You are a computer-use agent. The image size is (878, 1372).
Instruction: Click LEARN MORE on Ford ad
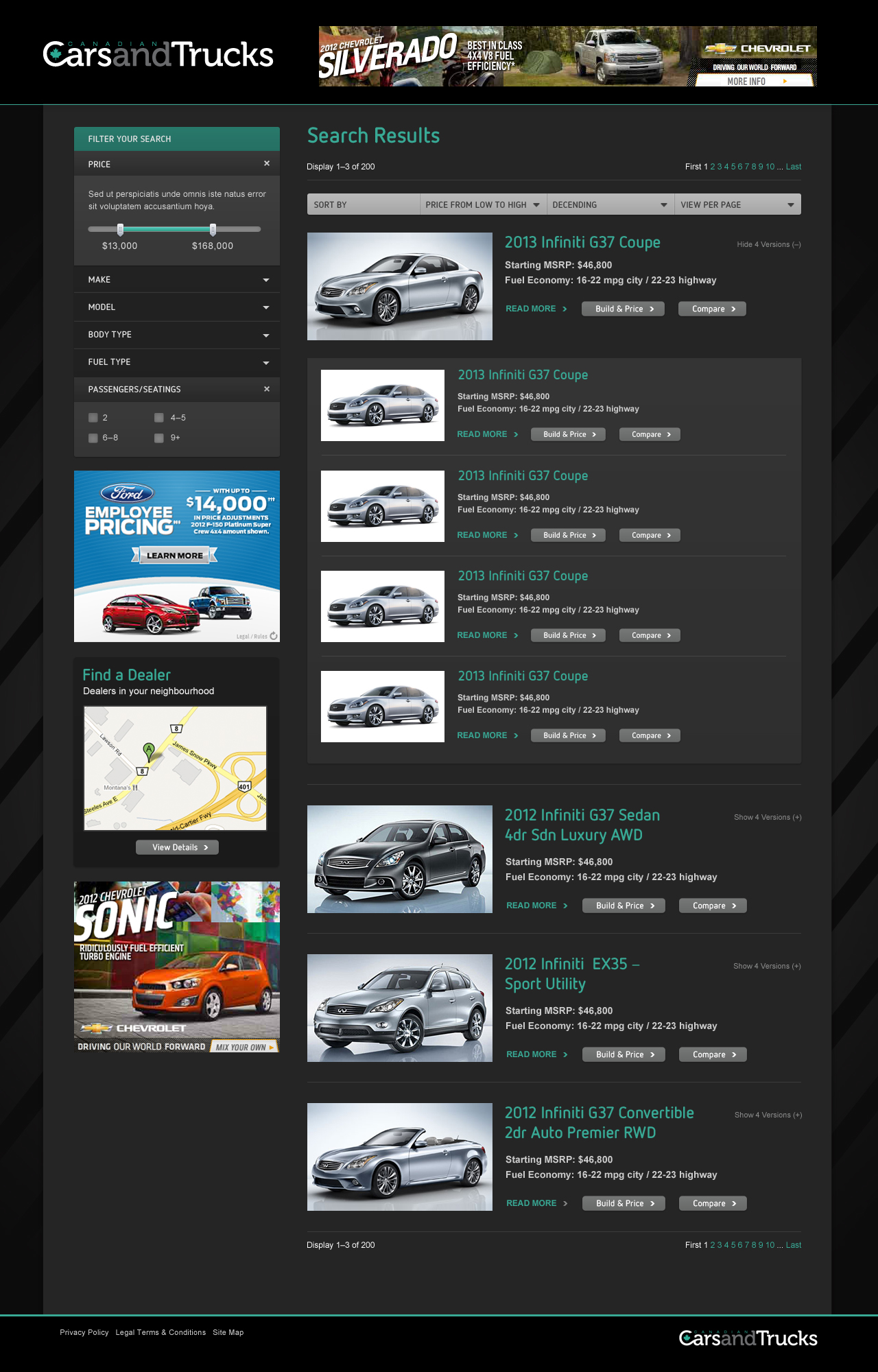[175, 556]
